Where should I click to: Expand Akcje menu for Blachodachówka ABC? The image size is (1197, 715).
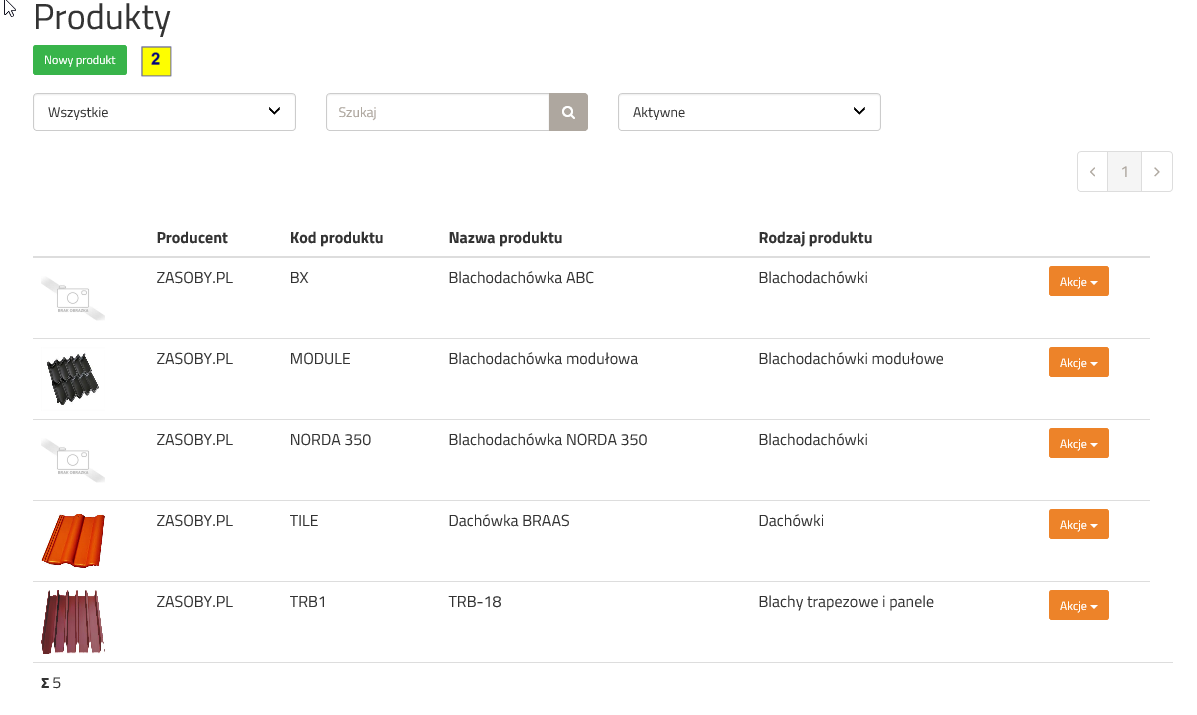pos(1078,281)
